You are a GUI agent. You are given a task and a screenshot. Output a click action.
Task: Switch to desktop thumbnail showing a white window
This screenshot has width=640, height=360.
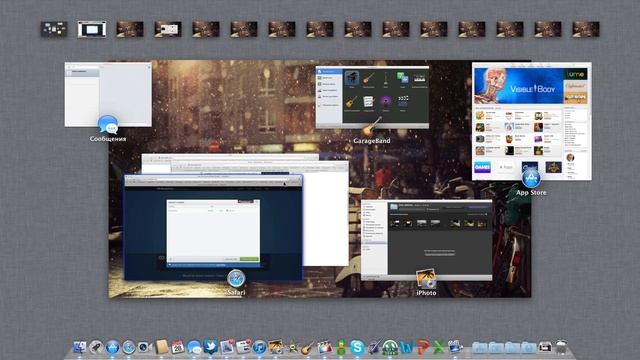click(x=168, y=29)
